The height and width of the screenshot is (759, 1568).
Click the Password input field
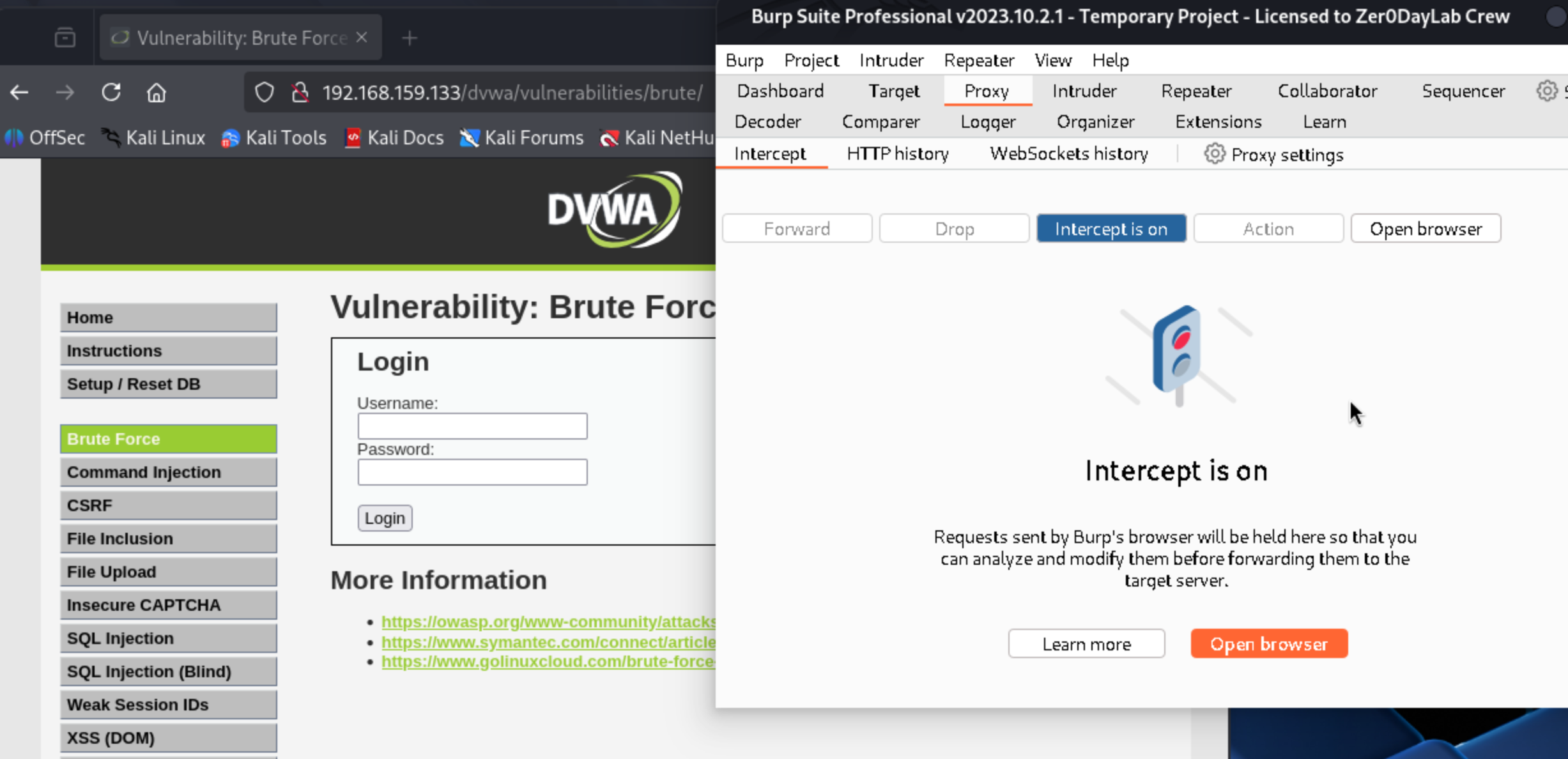[472, 472]
